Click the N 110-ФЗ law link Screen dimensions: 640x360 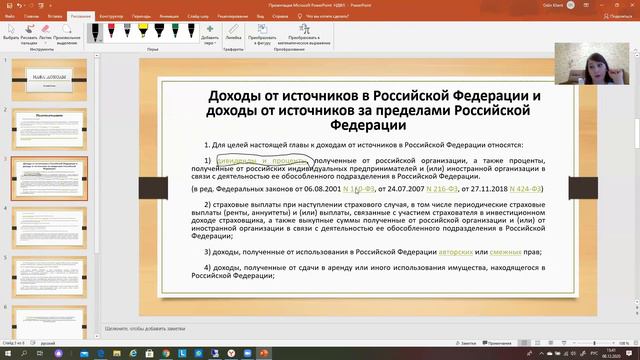pos(358,189)
